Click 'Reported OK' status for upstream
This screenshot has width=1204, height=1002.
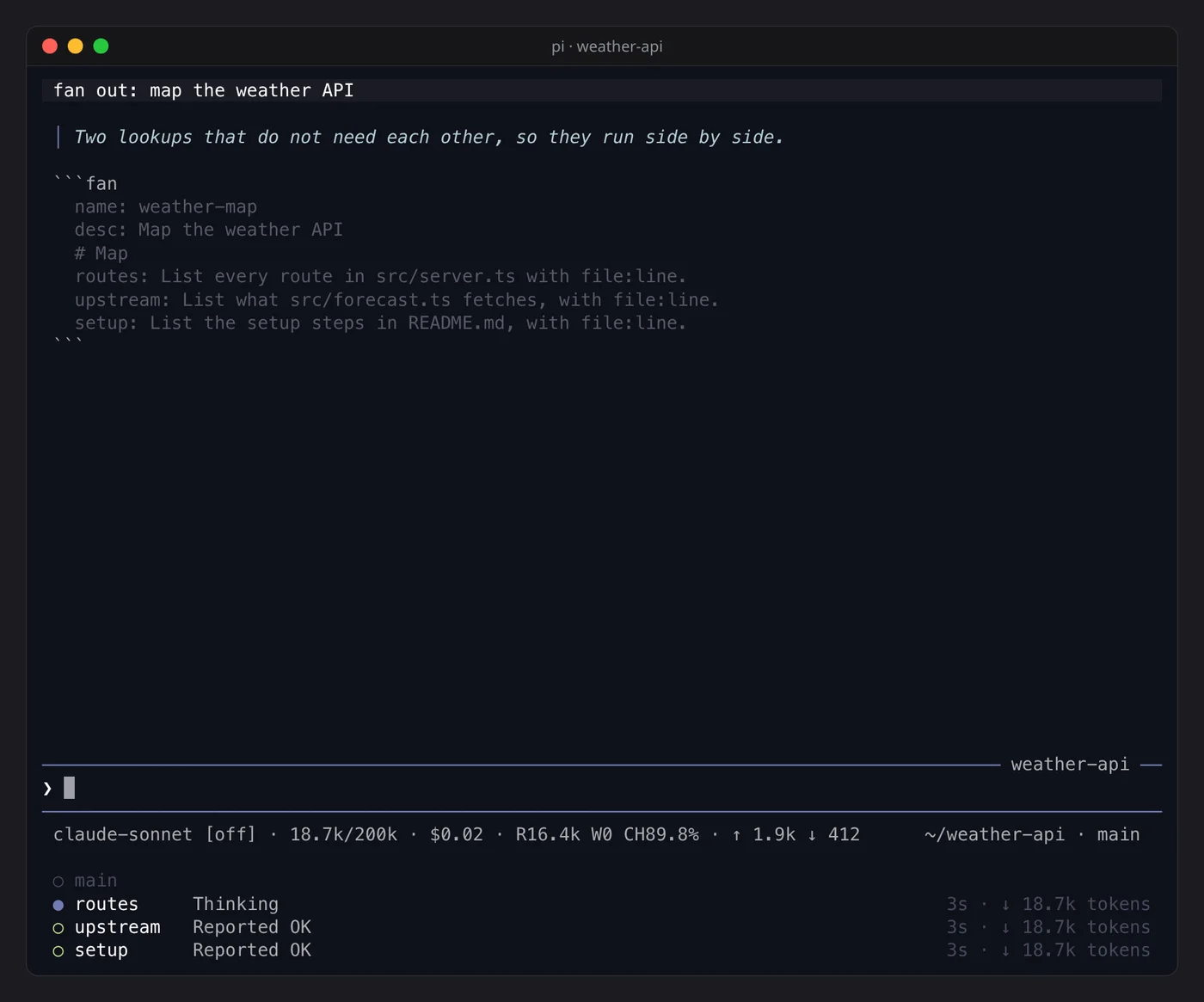(x=252, y=927)
